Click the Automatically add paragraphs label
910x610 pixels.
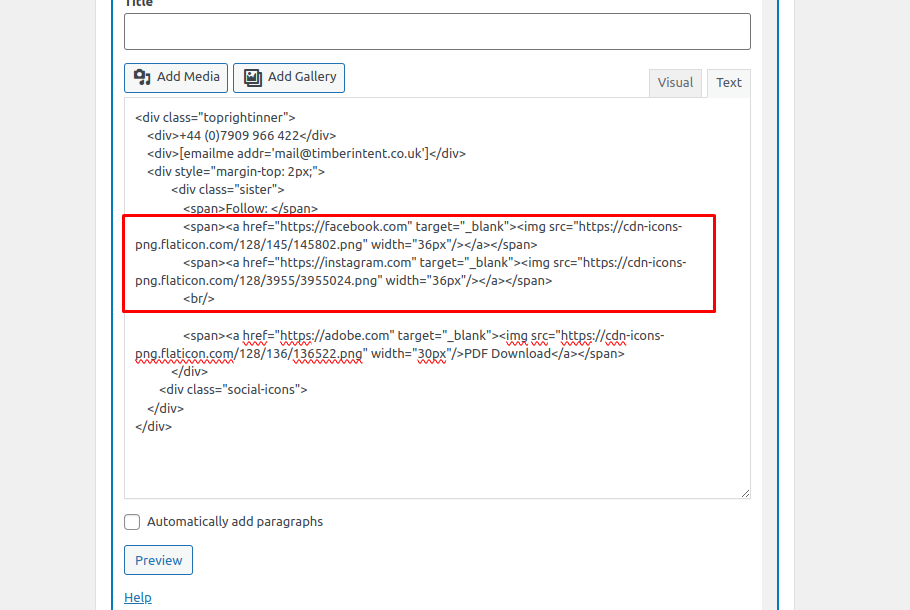pos(235,522)
